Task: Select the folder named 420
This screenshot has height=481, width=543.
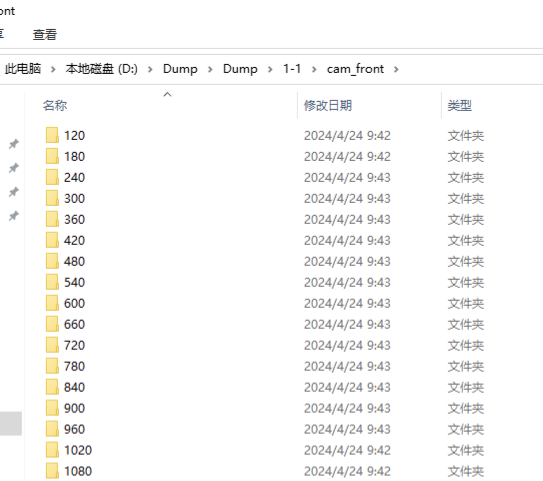Action: [74, 240]
